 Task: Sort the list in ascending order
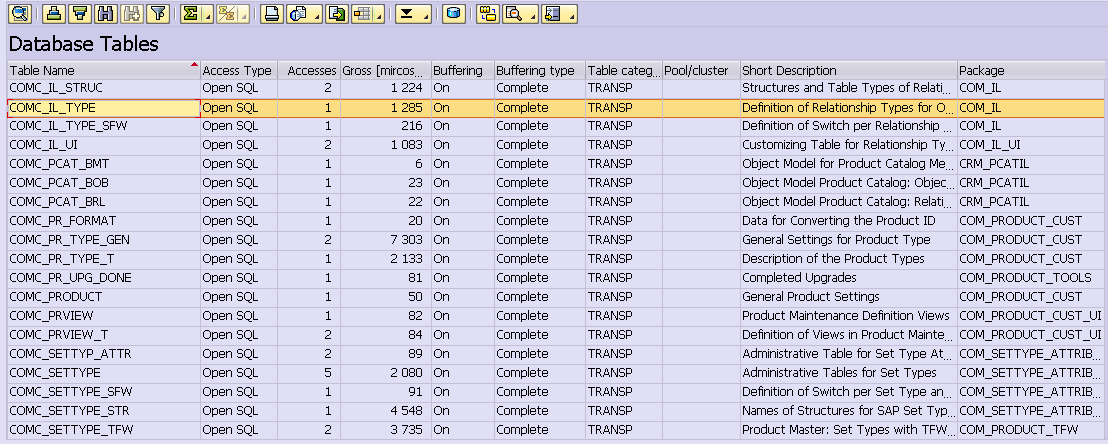(56, 13)
